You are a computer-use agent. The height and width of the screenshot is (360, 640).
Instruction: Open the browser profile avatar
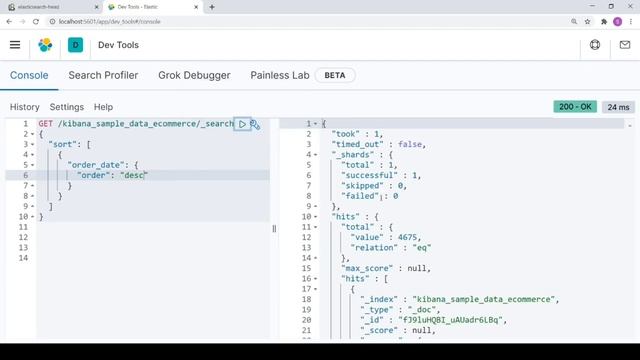point(618,22)
